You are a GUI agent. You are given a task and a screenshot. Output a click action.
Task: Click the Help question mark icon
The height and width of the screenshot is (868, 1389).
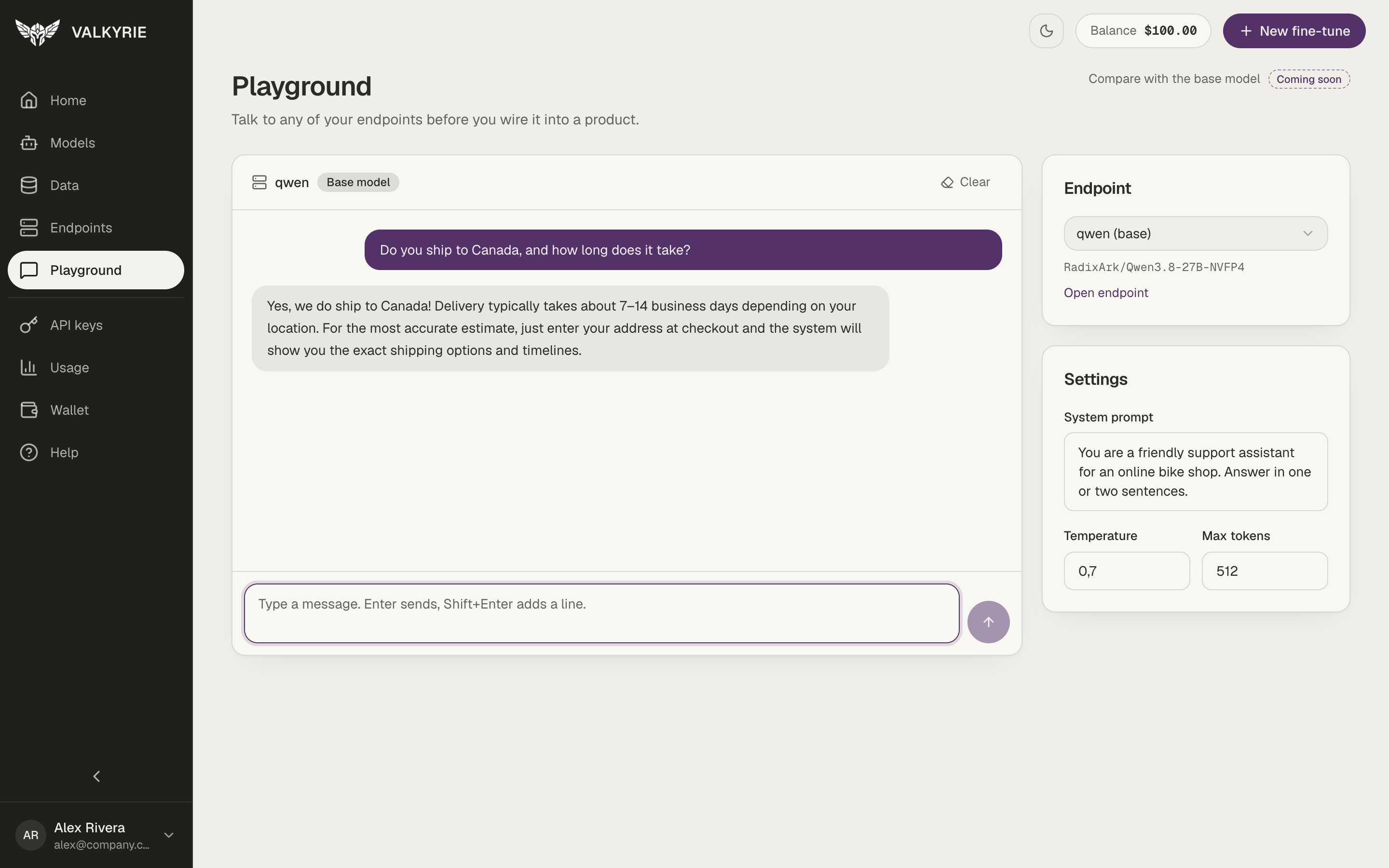(x=29, y=452)
